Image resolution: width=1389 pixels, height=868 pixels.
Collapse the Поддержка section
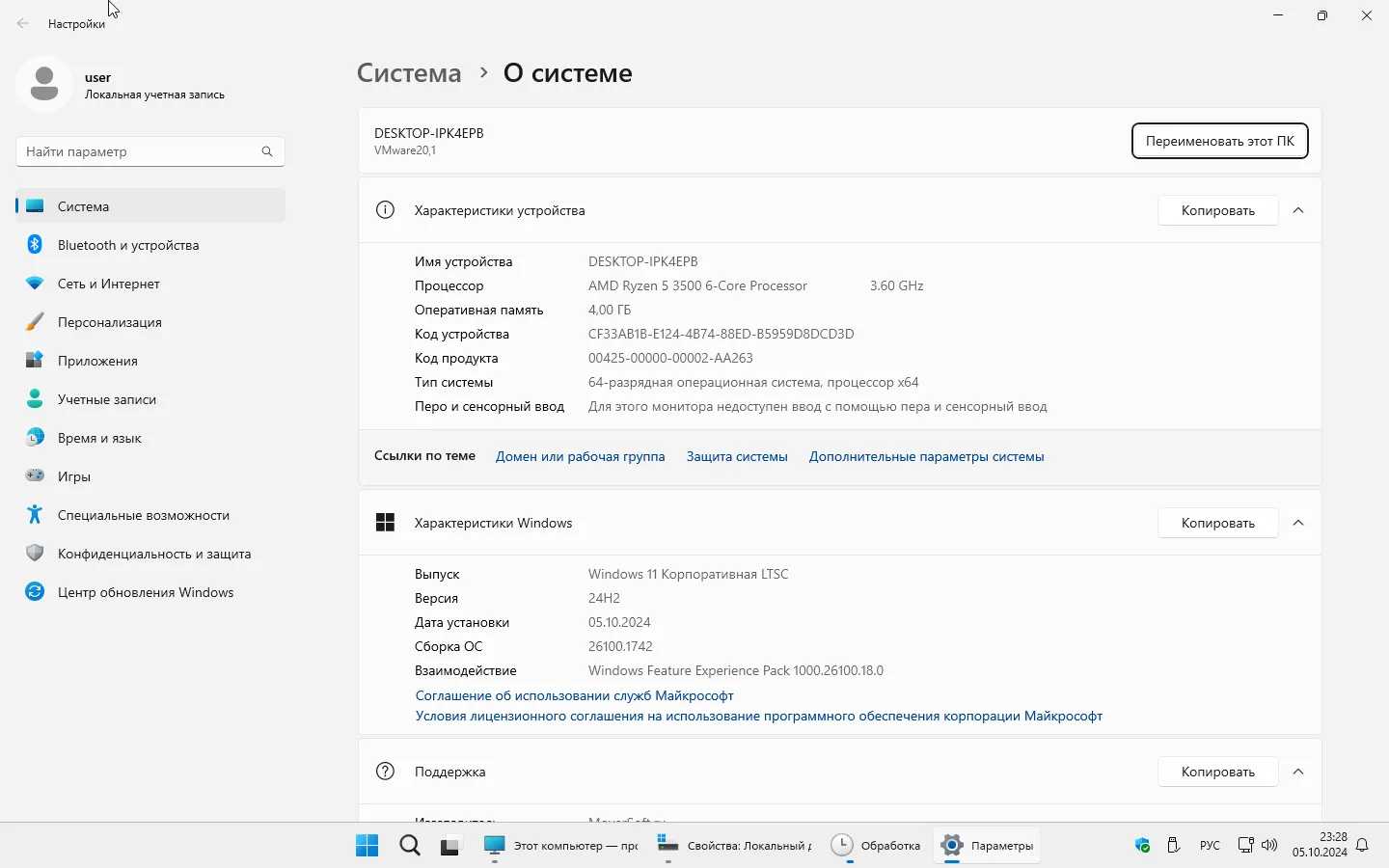[x=1298, y=772]
